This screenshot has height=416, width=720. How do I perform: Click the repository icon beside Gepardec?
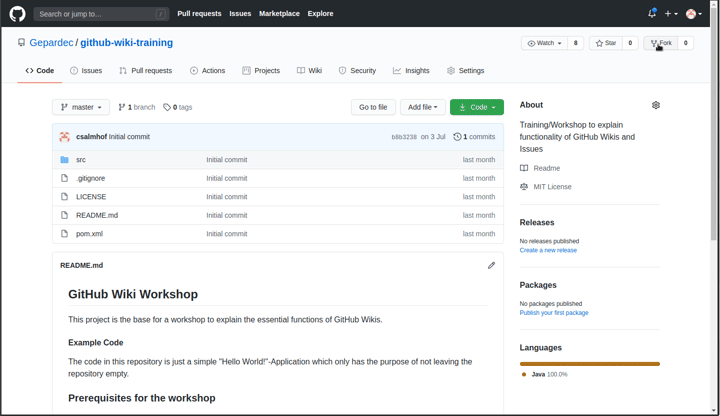tap(21, 43)
